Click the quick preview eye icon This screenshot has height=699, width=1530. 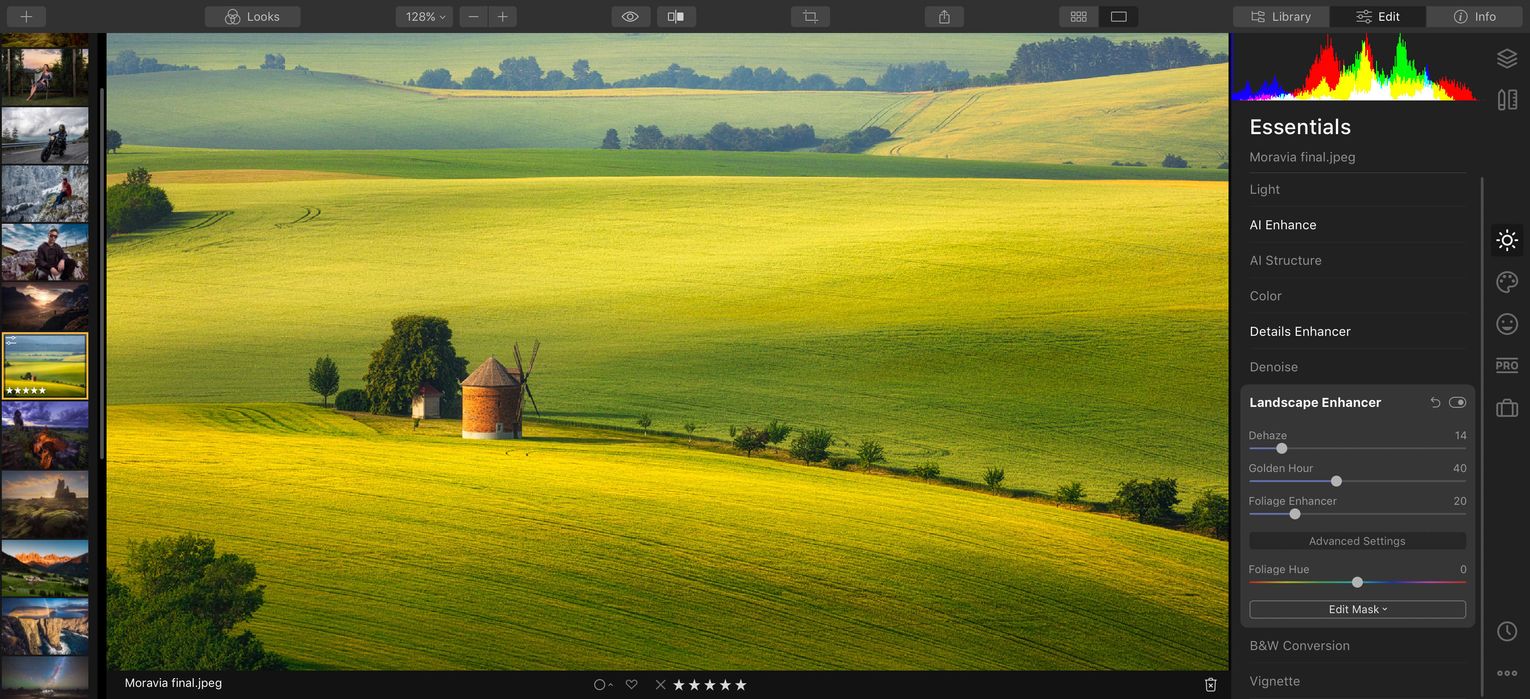pos(629,16)
